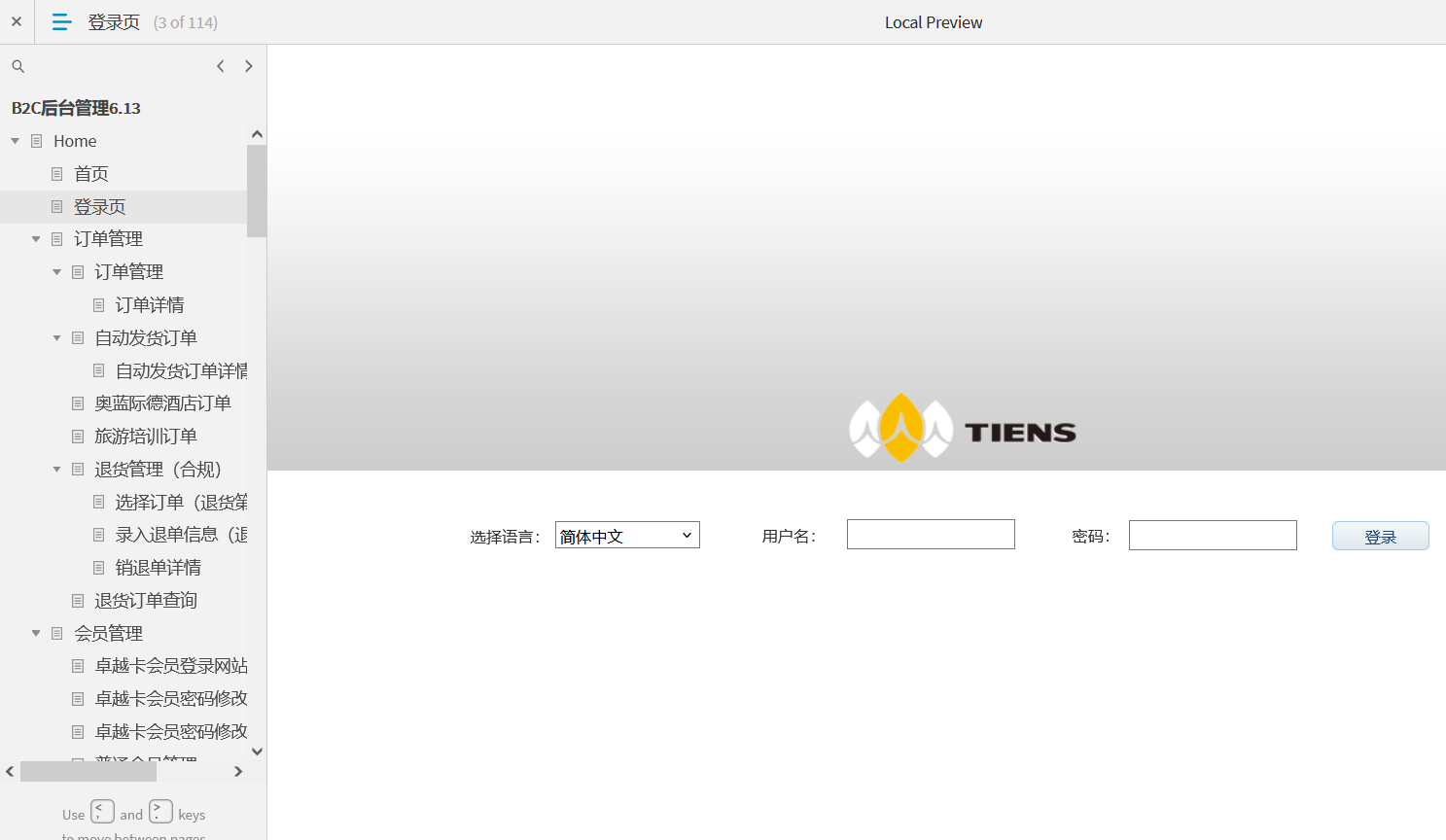Open the 选择订单（退货 page
Viewport: 1446px width, 840px height.
[x=181, y=503]
